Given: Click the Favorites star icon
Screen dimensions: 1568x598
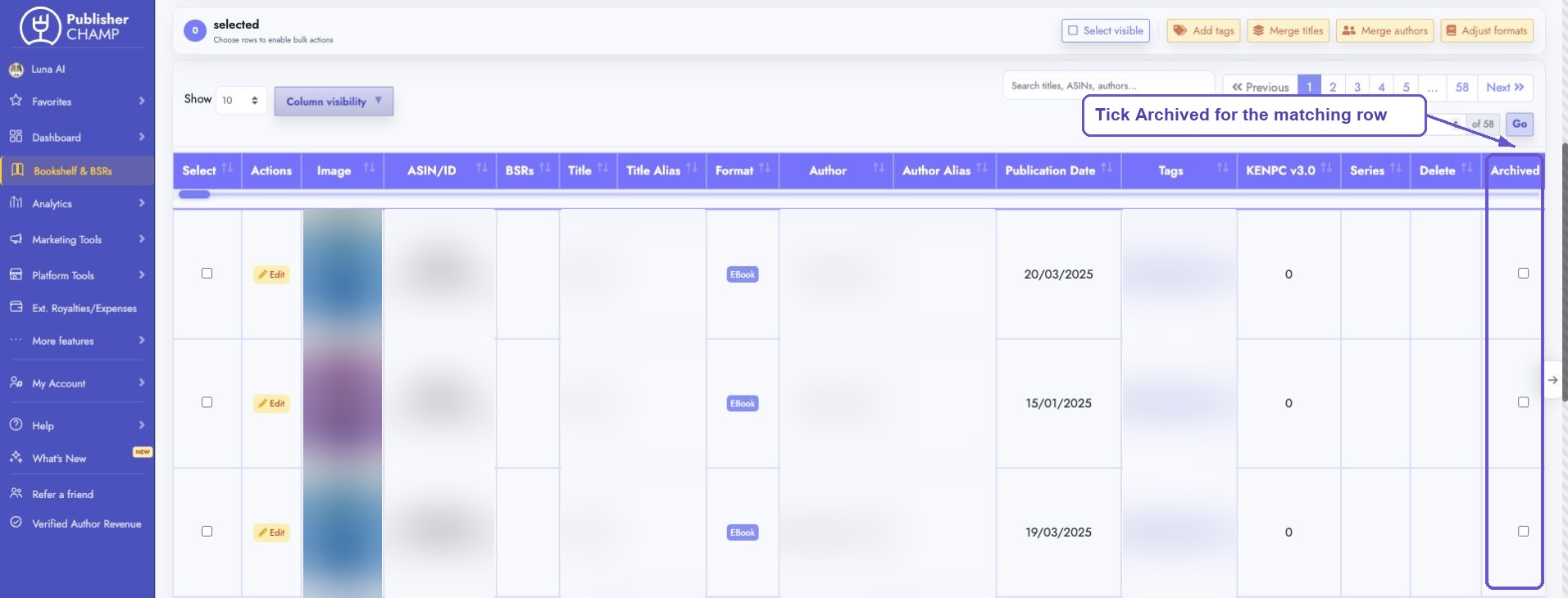Looking at the screenshot, I should [x=16, y=101].
